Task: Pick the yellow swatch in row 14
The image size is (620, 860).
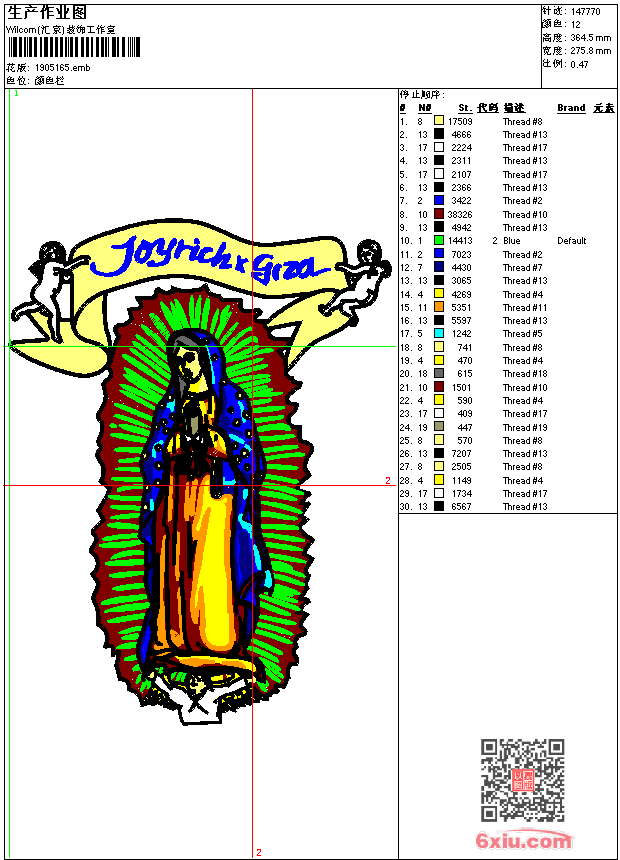Action: (x=439, y=294)
